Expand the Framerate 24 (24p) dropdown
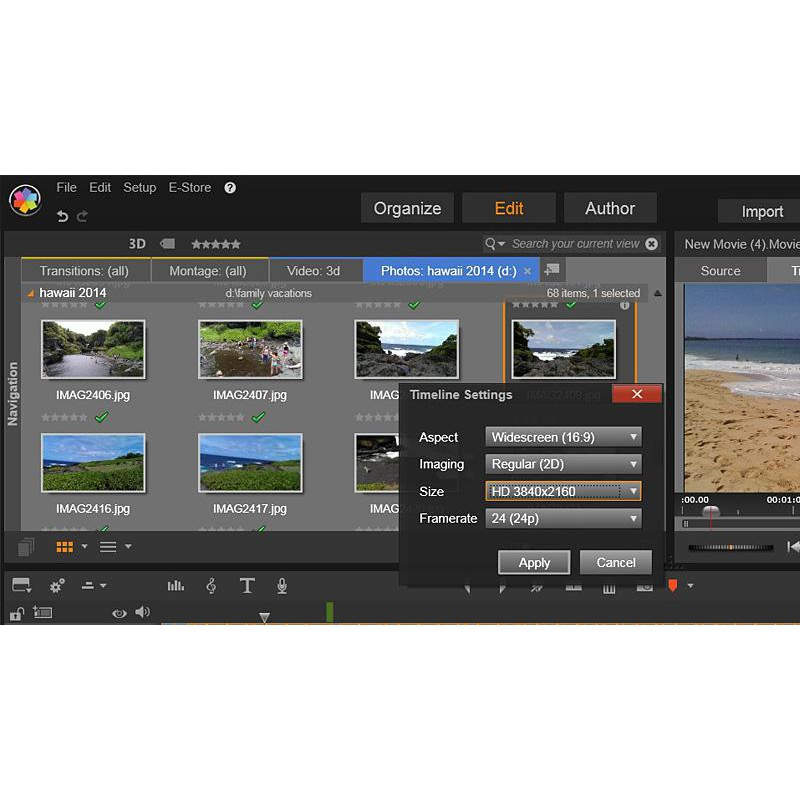800x800 pixels. (x=563, y=518)
